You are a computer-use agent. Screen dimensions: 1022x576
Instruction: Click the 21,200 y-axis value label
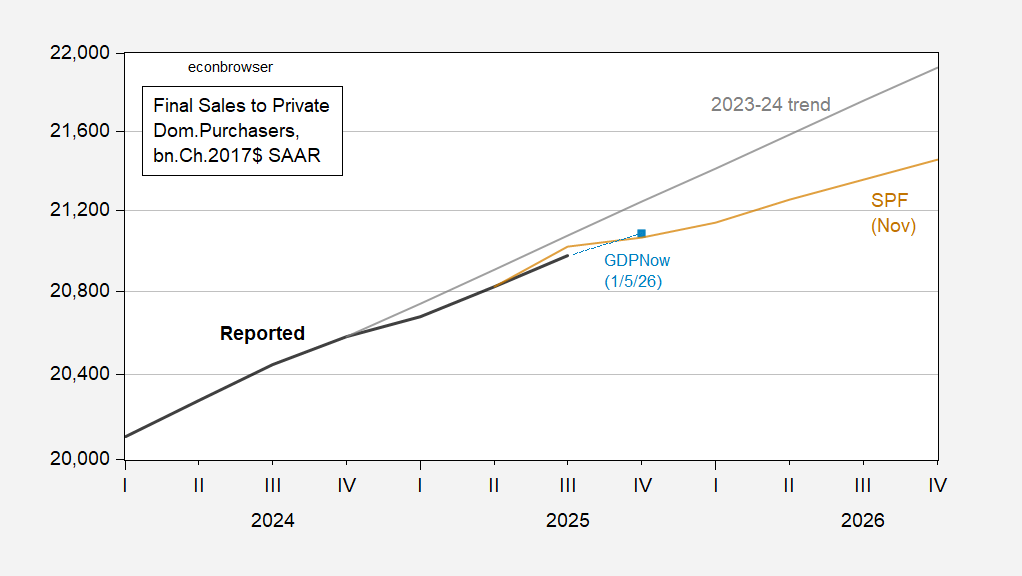tap(79, 211)
